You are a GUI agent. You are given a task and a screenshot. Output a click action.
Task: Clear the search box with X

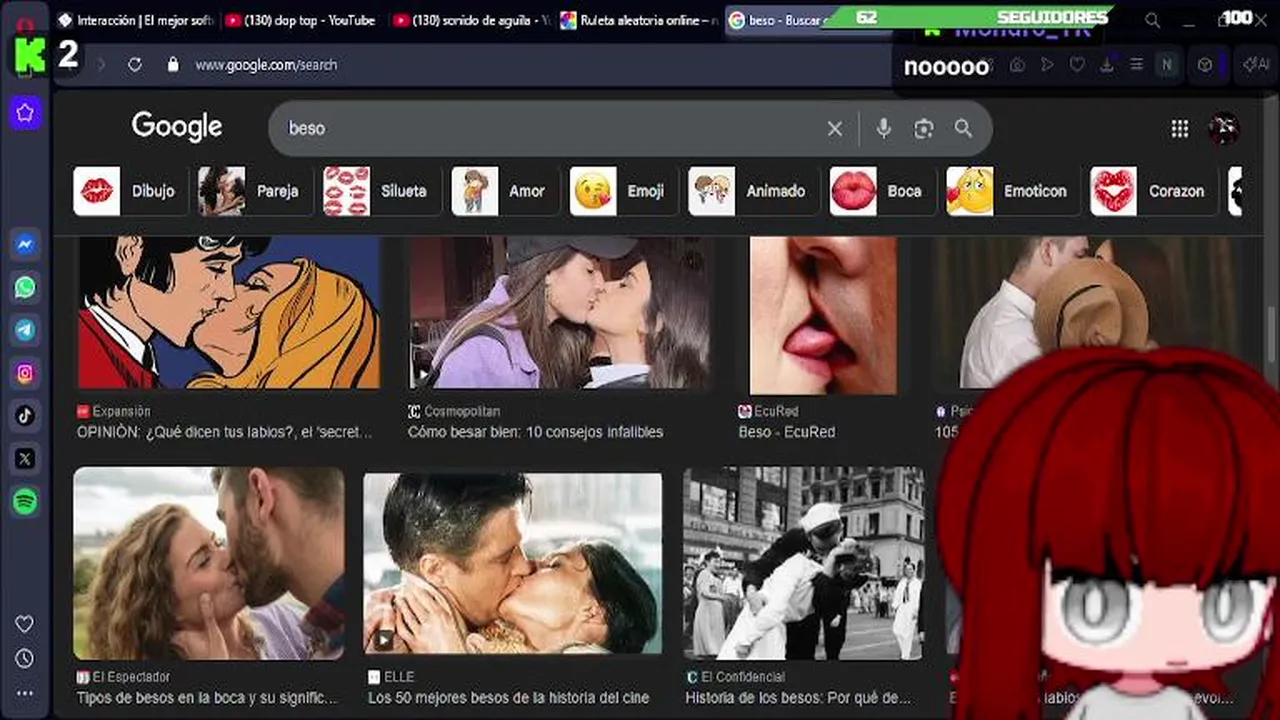click(835, 128)
